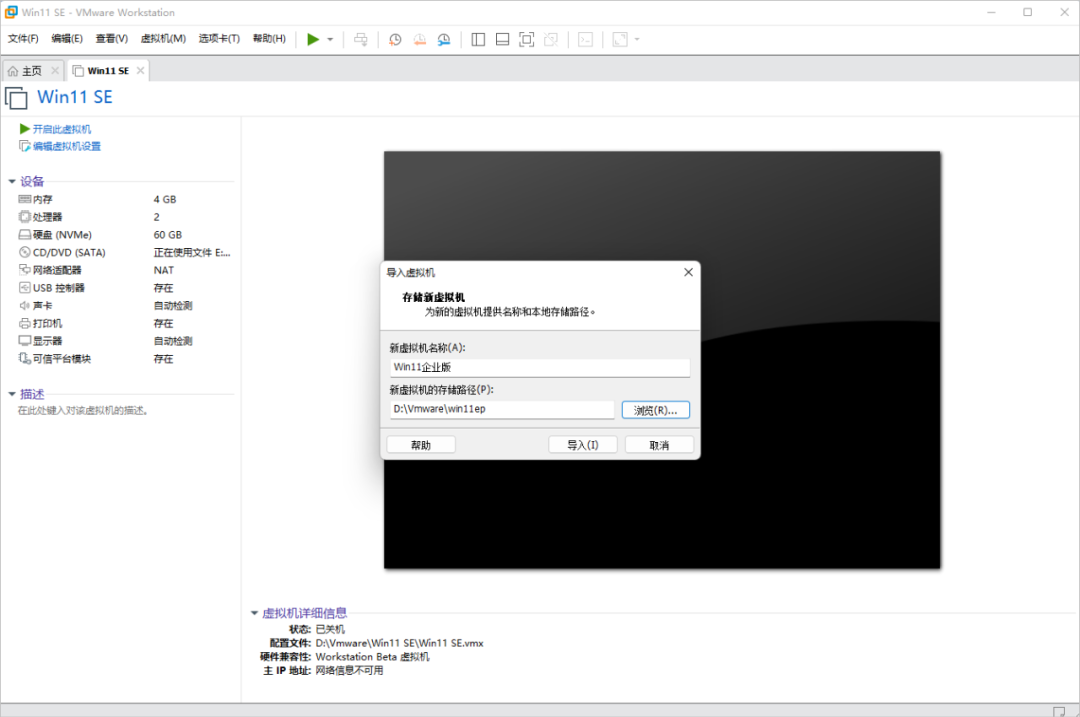Click the 浏览(R)... button in dialog
Image resolution: width=1080 pixels, height=717 pixels.
(655, 410)
